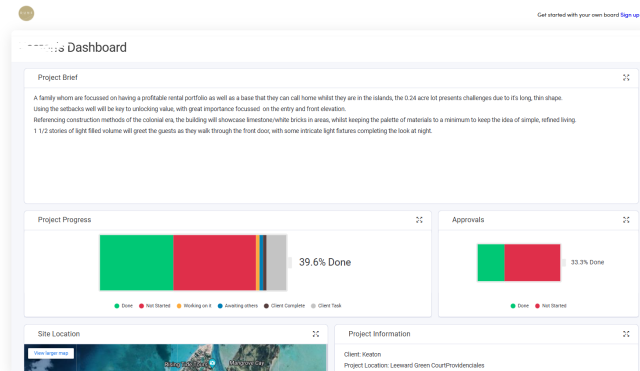Expand the Approvals widget fullscreen
The height and width of the screenshot is (371, 640).
[626, 220]
